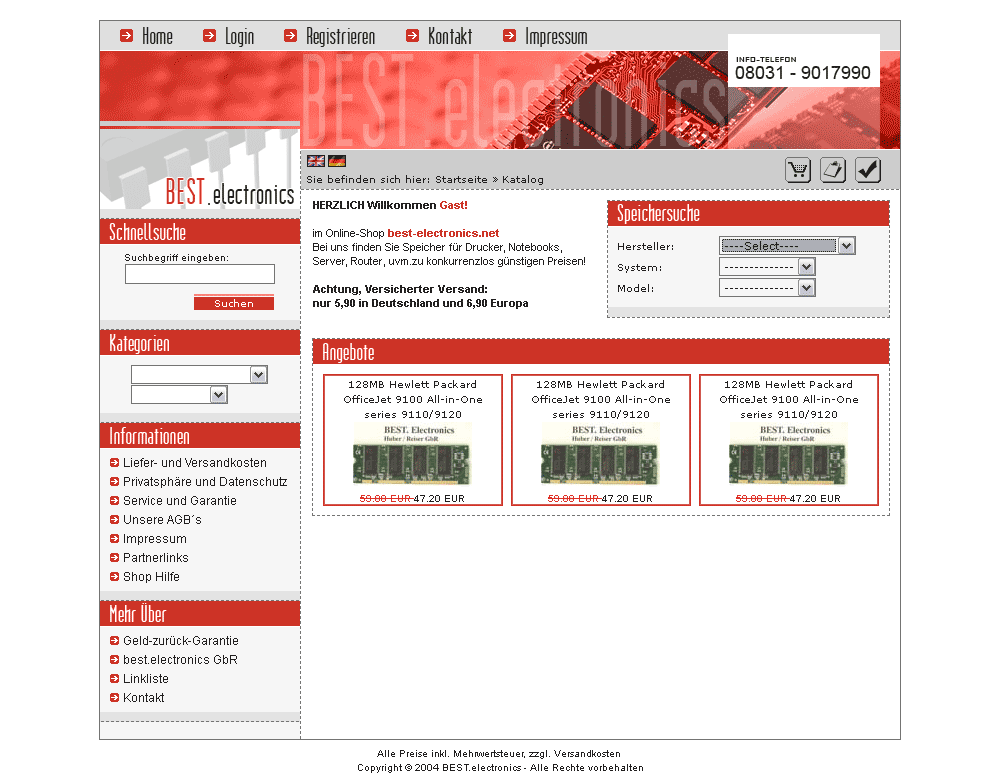Click the Gast! username text
The width and height of the screenshot is (1000, 780).
click(453, 205)
